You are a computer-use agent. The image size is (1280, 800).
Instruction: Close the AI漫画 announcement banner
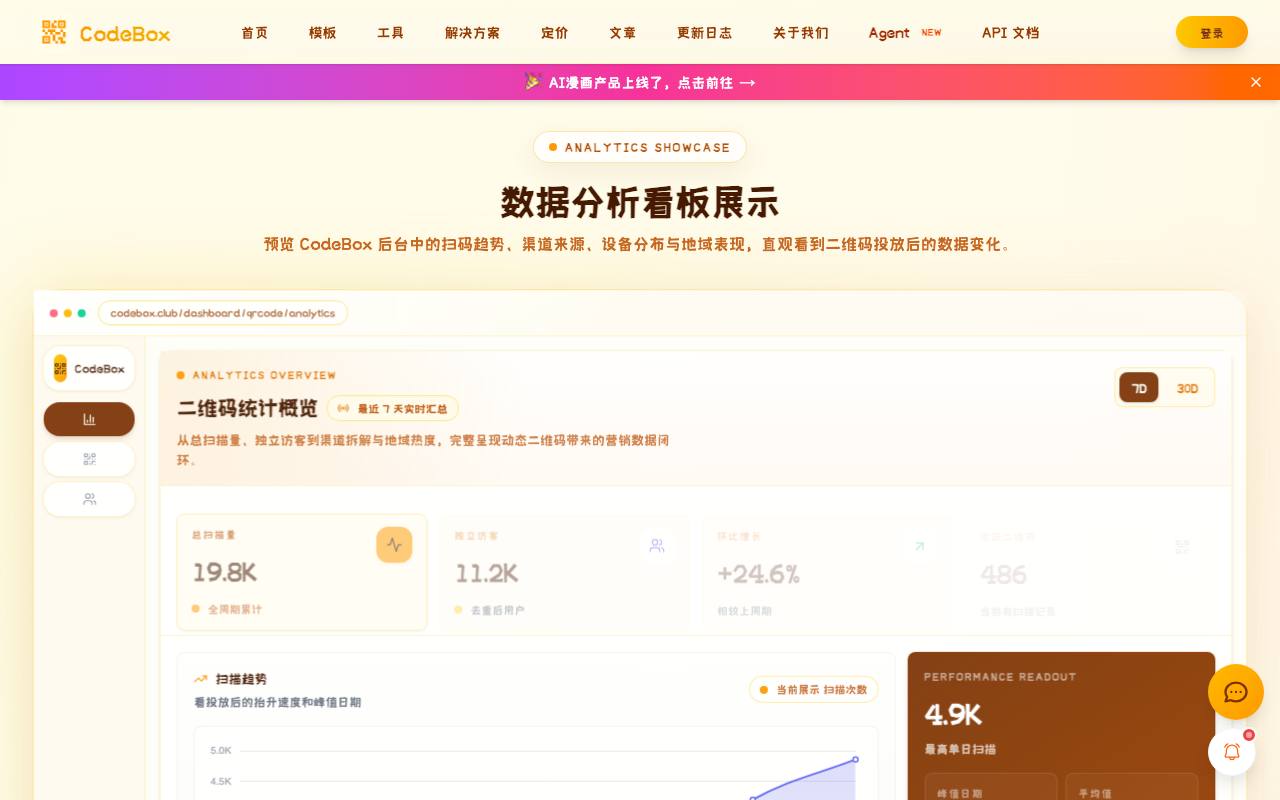[x=1256, y=82]
